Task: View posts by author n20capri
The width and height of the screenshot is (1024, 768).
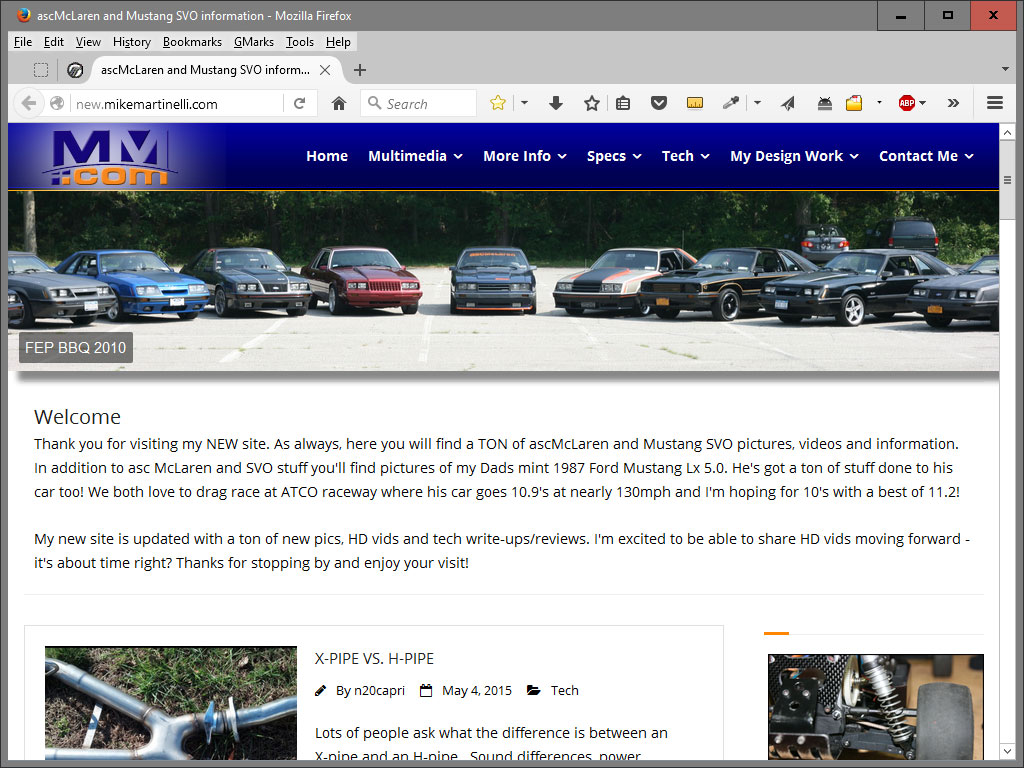Action: click(x=379, y=690)
